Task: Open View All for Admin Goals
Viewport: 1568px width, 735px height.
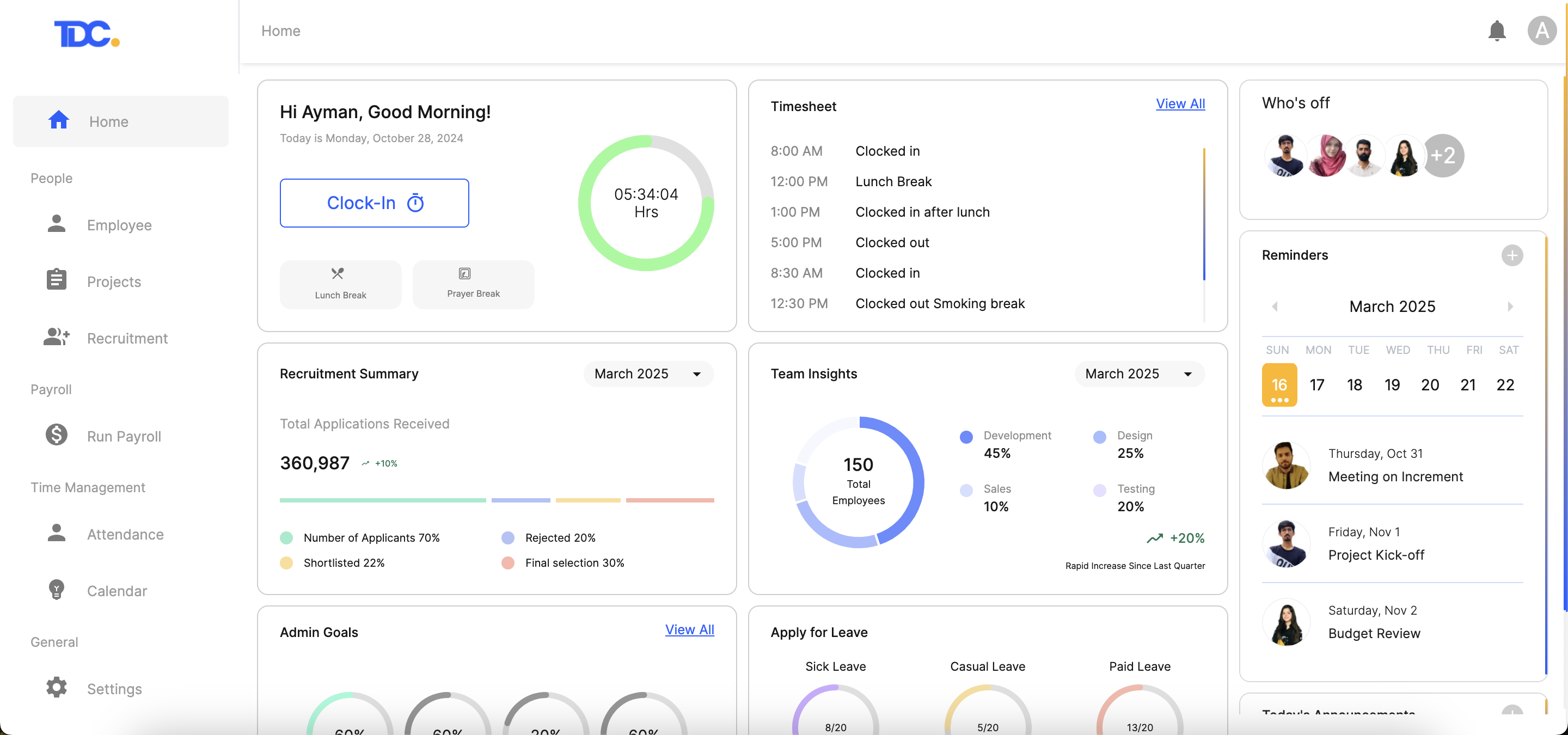Action: [689, 630]
